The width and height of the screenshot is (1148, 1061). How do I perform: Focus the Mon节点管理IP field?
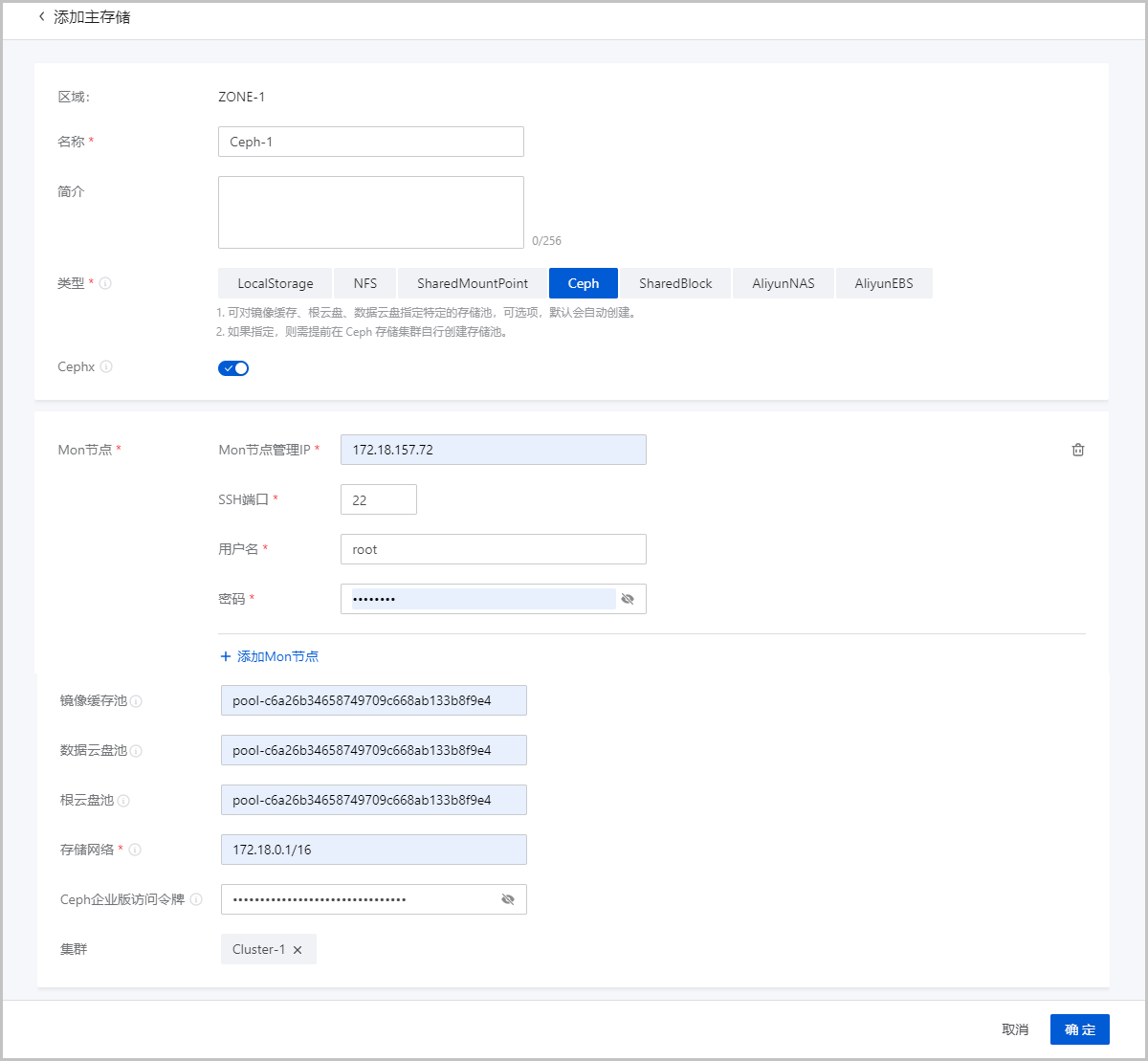pyautogui.click(x=494, y=450)
